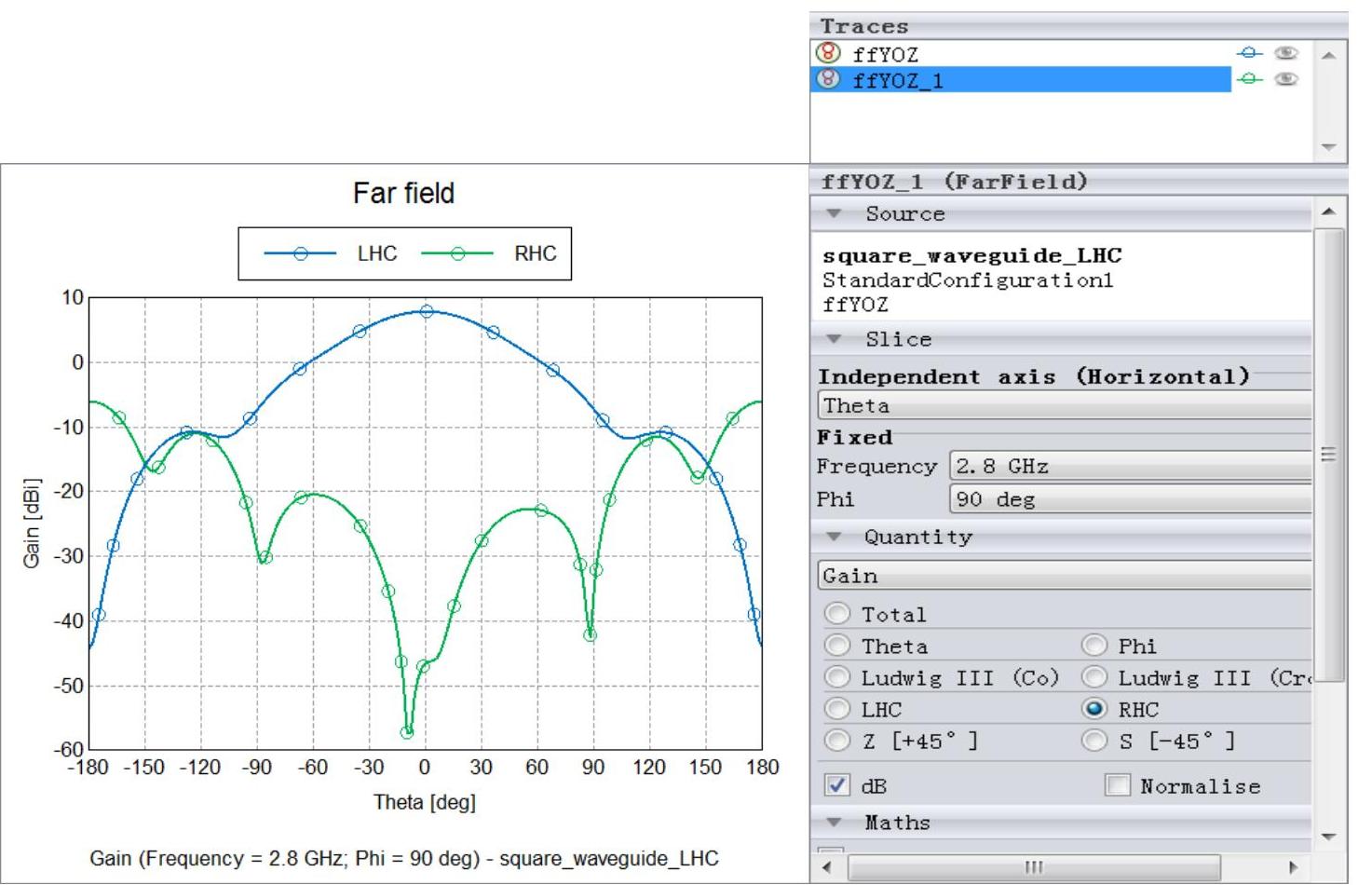This screenshot has height=885, width=1372.
Task: Select the Total radio button
Action: point(837,614)
